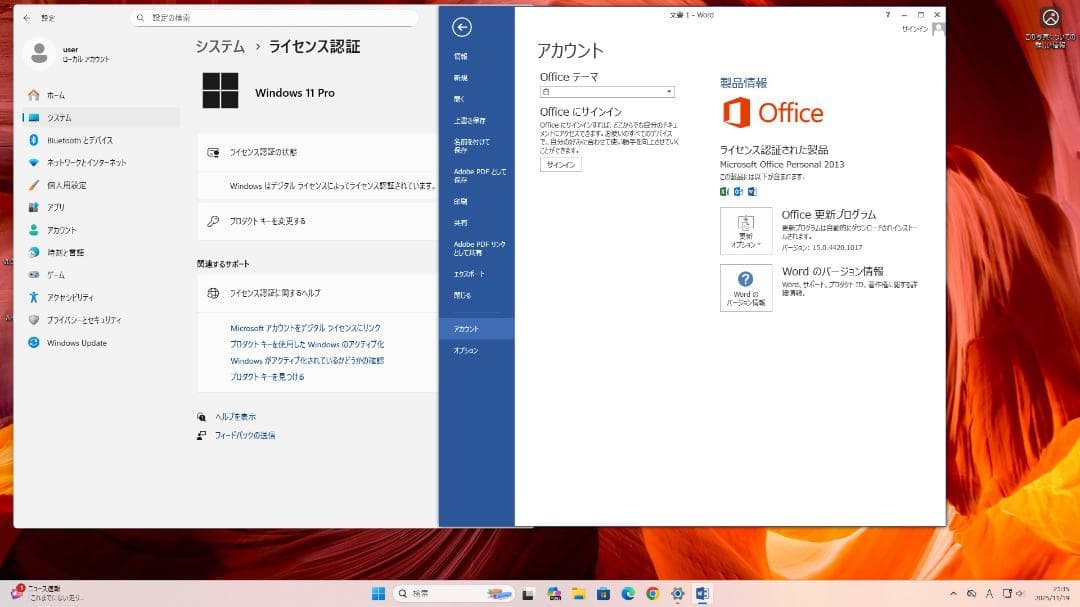1080x607 pixels.
Task: Click the Word icon on the taskbar
Action: point(701,592)
